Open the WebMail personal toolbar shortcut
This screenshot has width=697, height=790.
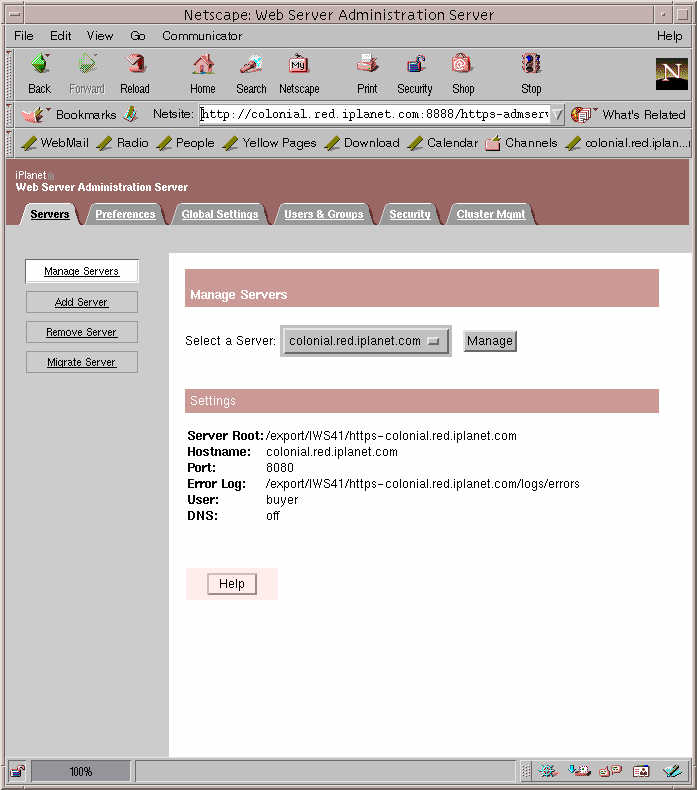point(55,143)
